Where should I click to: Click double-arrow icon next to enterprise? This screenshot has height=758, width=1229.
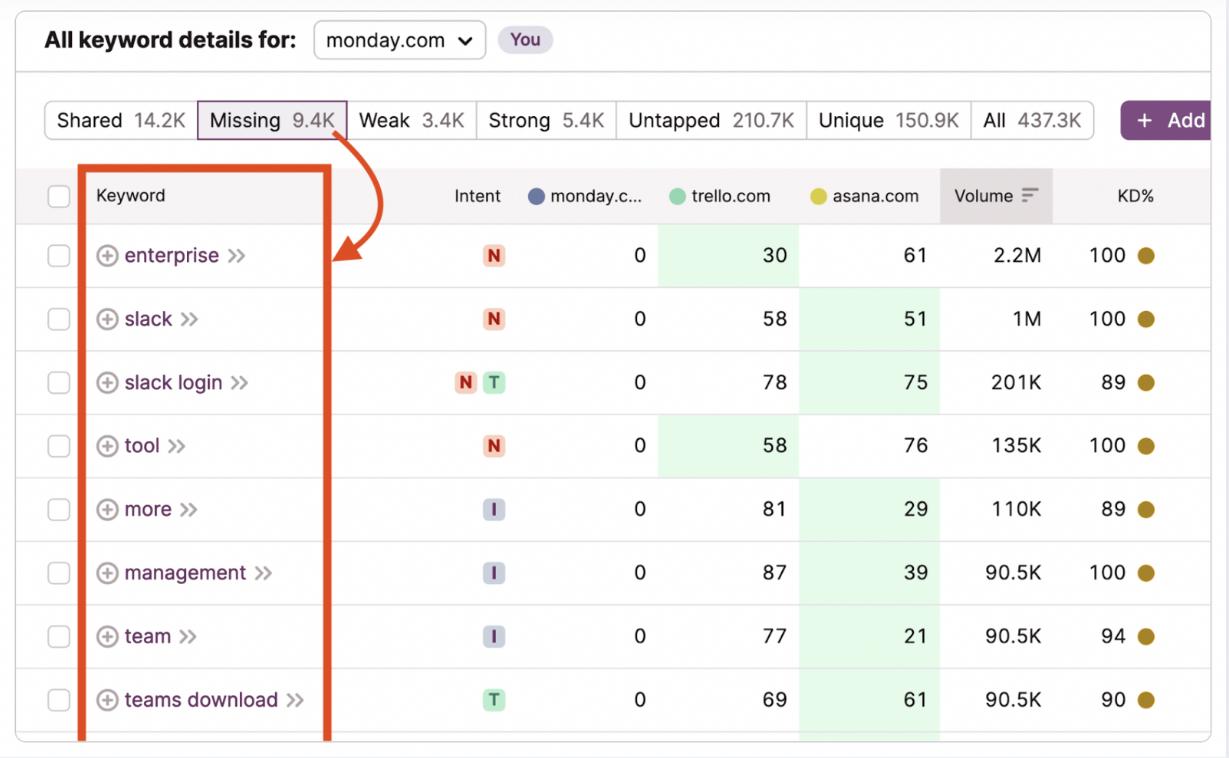(236, 256)
